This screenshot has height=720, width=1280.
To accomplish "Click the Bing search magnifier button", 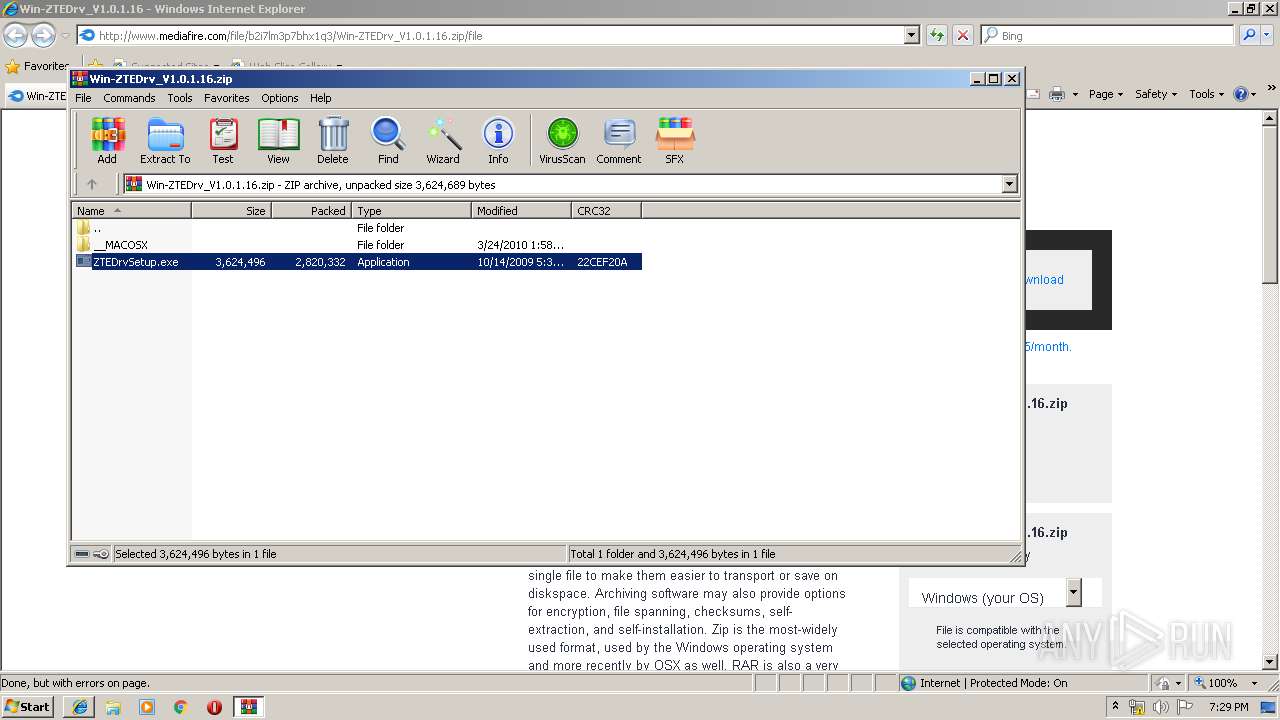I will point(1249,35).
